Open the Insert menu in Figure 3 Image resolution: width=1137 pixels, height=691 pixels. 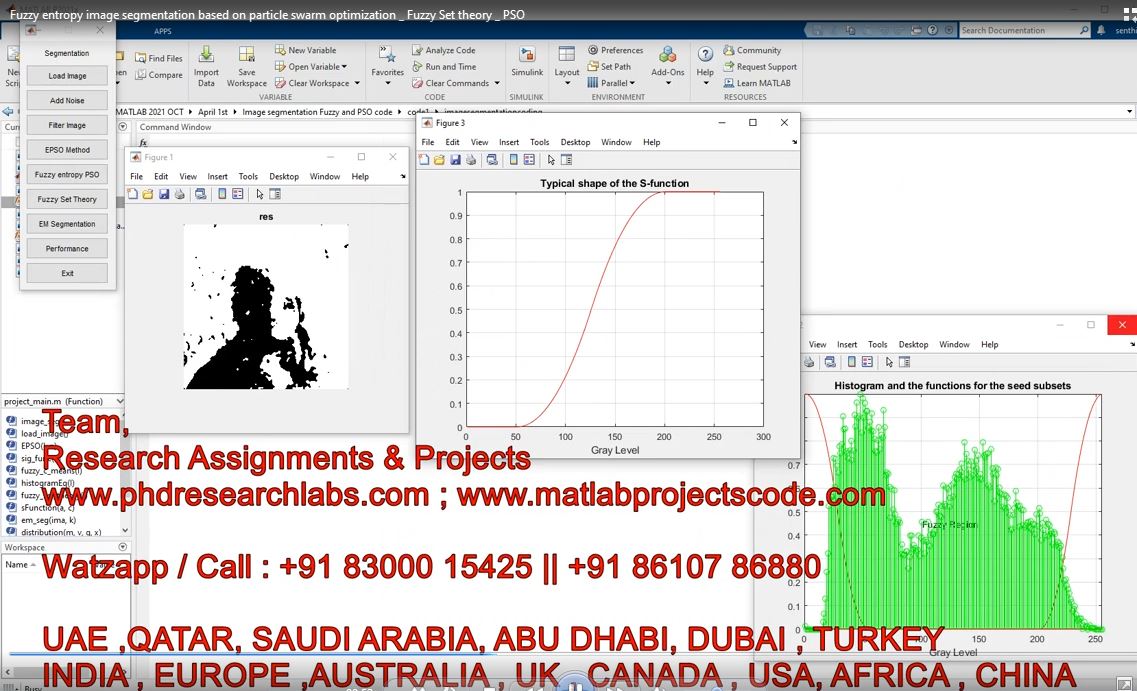[509, 143]
